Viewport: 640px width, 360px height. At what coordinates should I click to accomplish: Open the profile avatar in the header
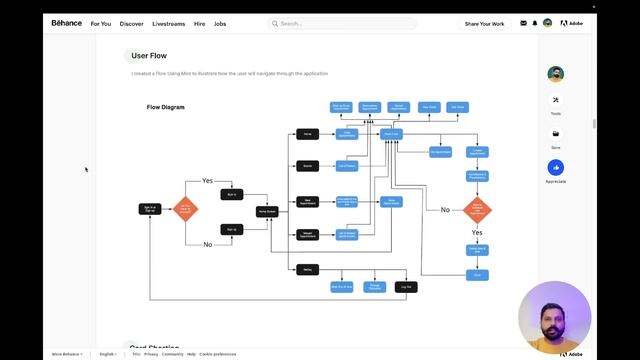point(547,23)
